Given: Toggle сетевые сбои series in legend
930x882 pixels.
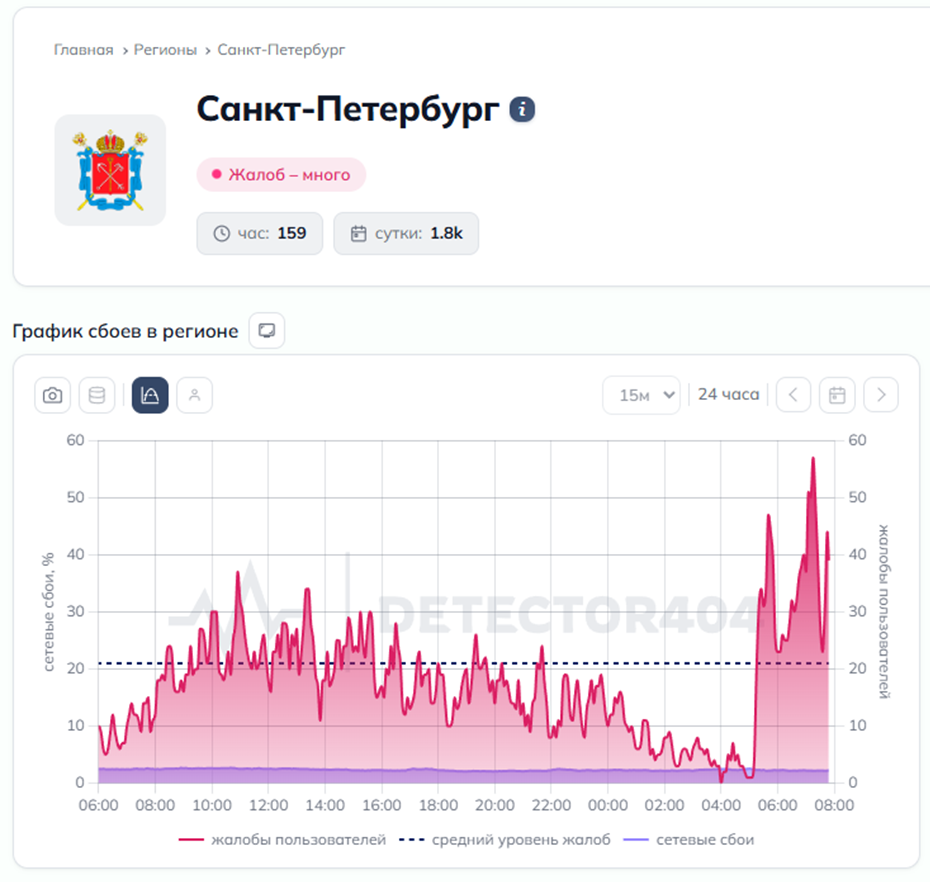Looking at the screenshot, I should (689, 840).
